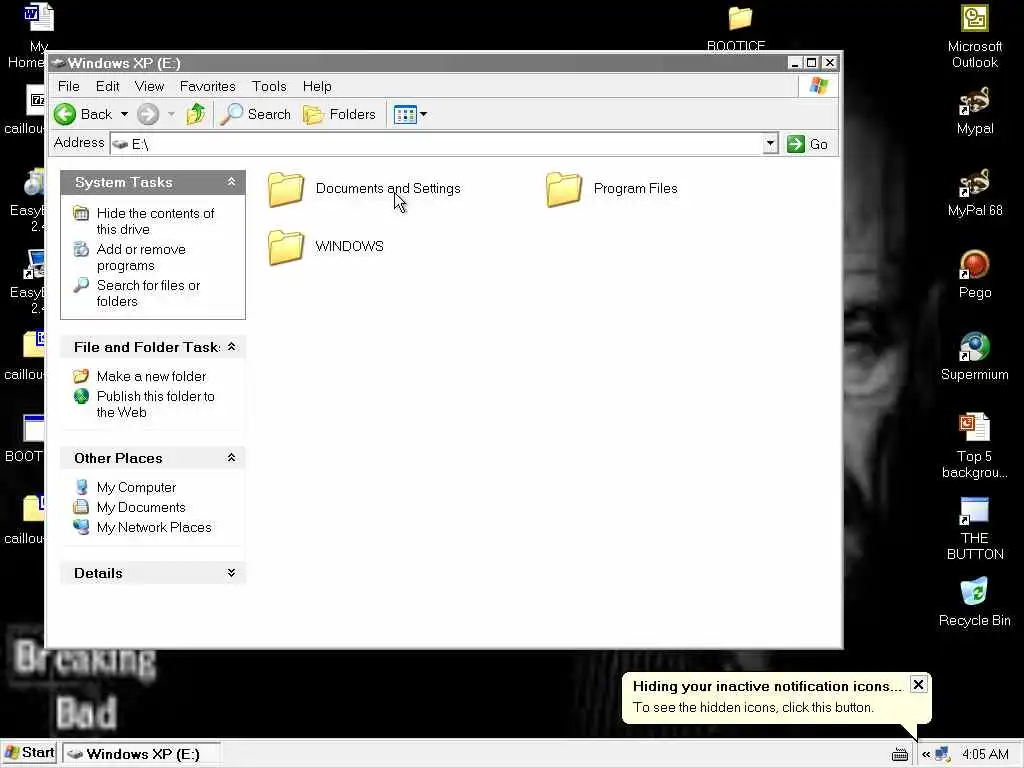Image resolution: width=1024 pixels, height=768 pixels.
Task: Go to My Network Places link
Action: (154, 527)
